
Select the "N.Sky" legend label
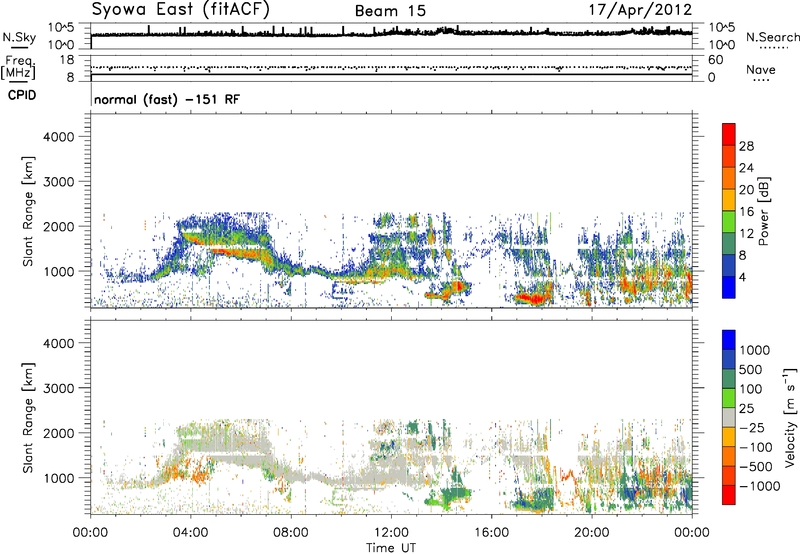pyautogui.click(x=19, y=37)
